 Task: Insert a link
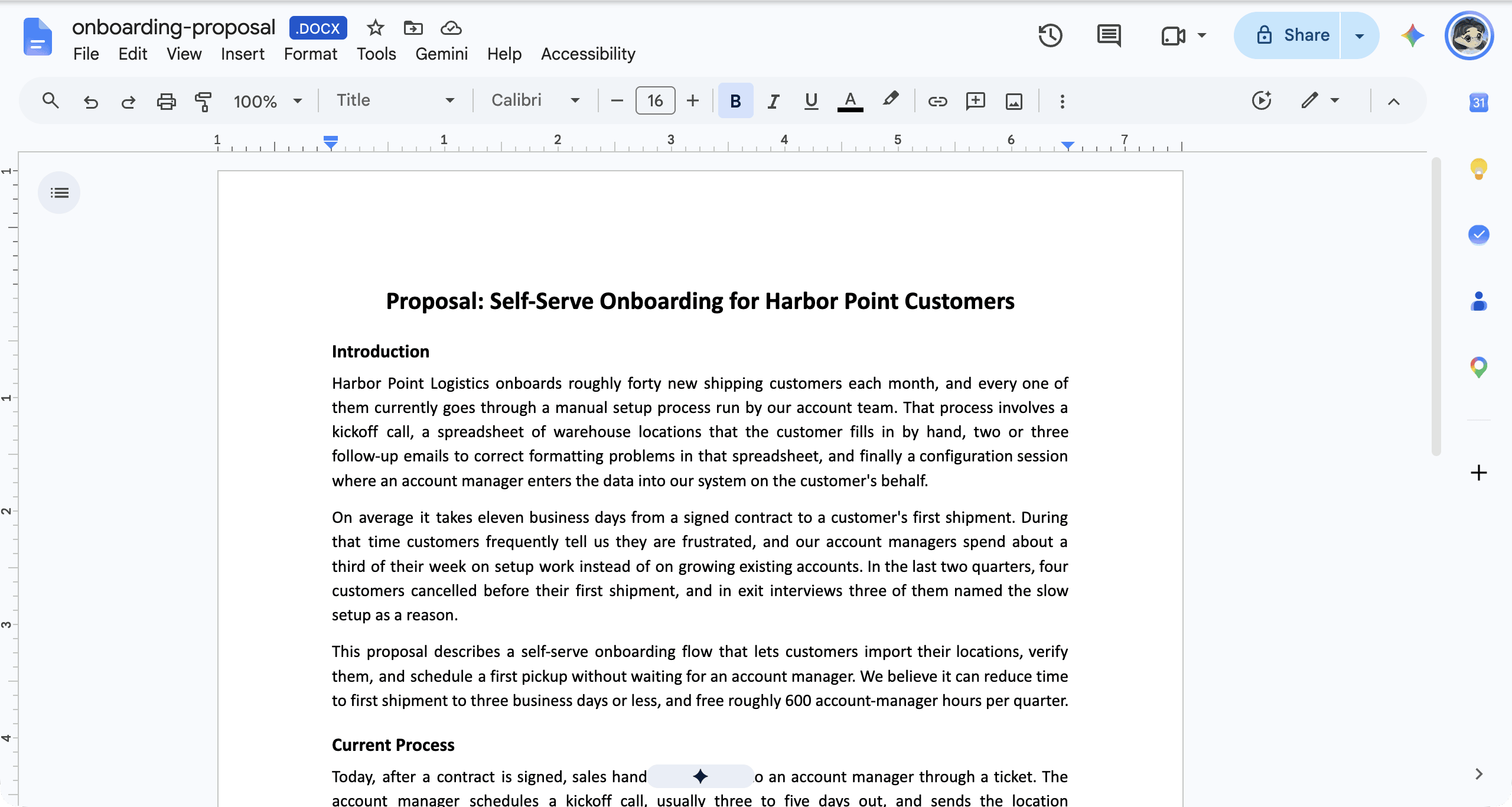click(937, 101)
